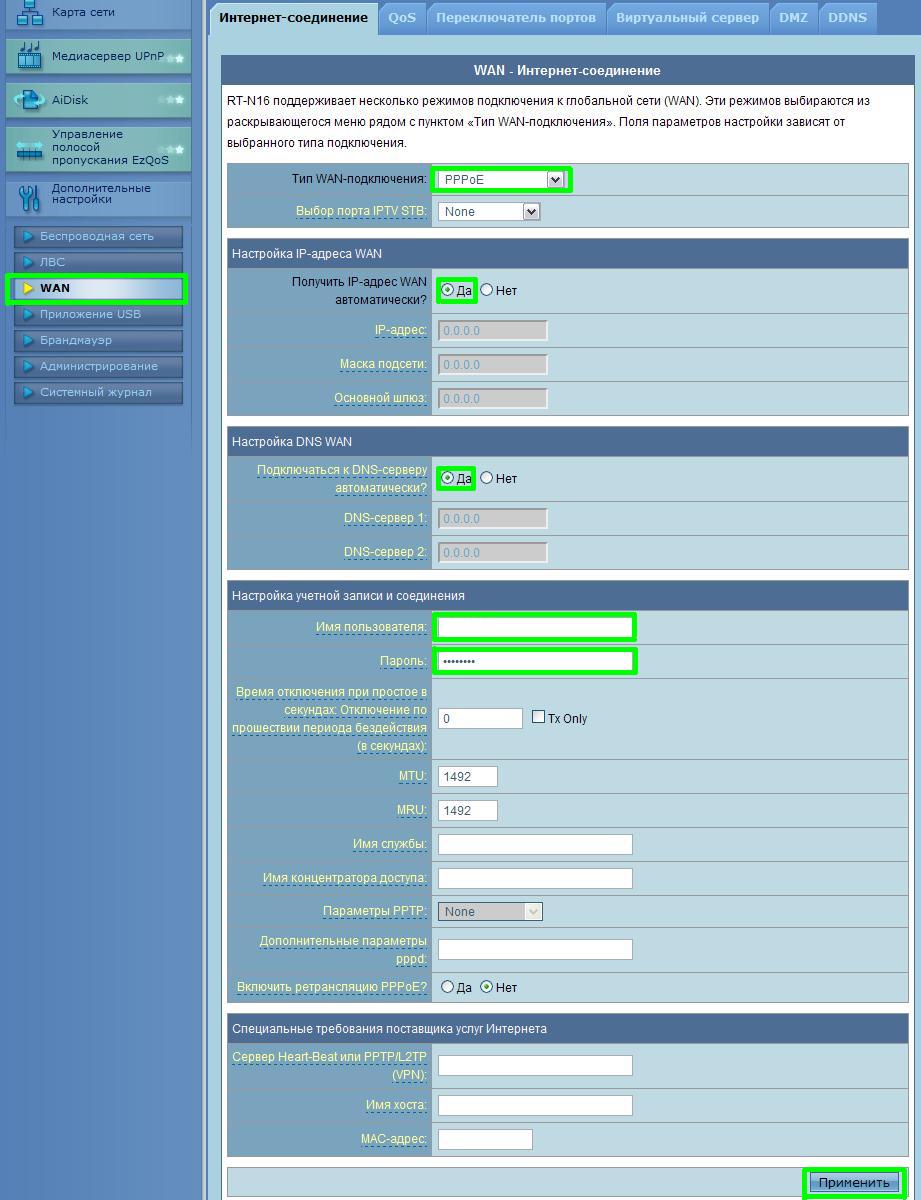Open Администрирование in the sidebar
This screenshot has width=921, height=1200.
tap(98, 367)
